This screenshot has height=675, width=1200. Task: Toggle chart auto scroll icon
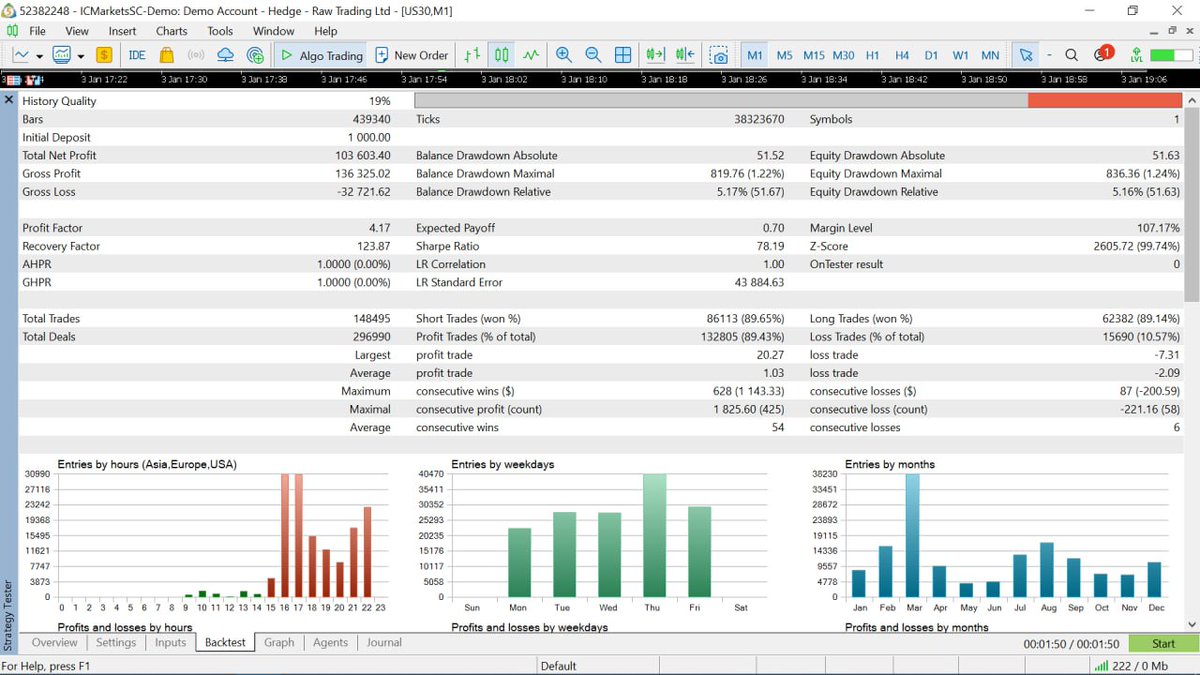656,55
